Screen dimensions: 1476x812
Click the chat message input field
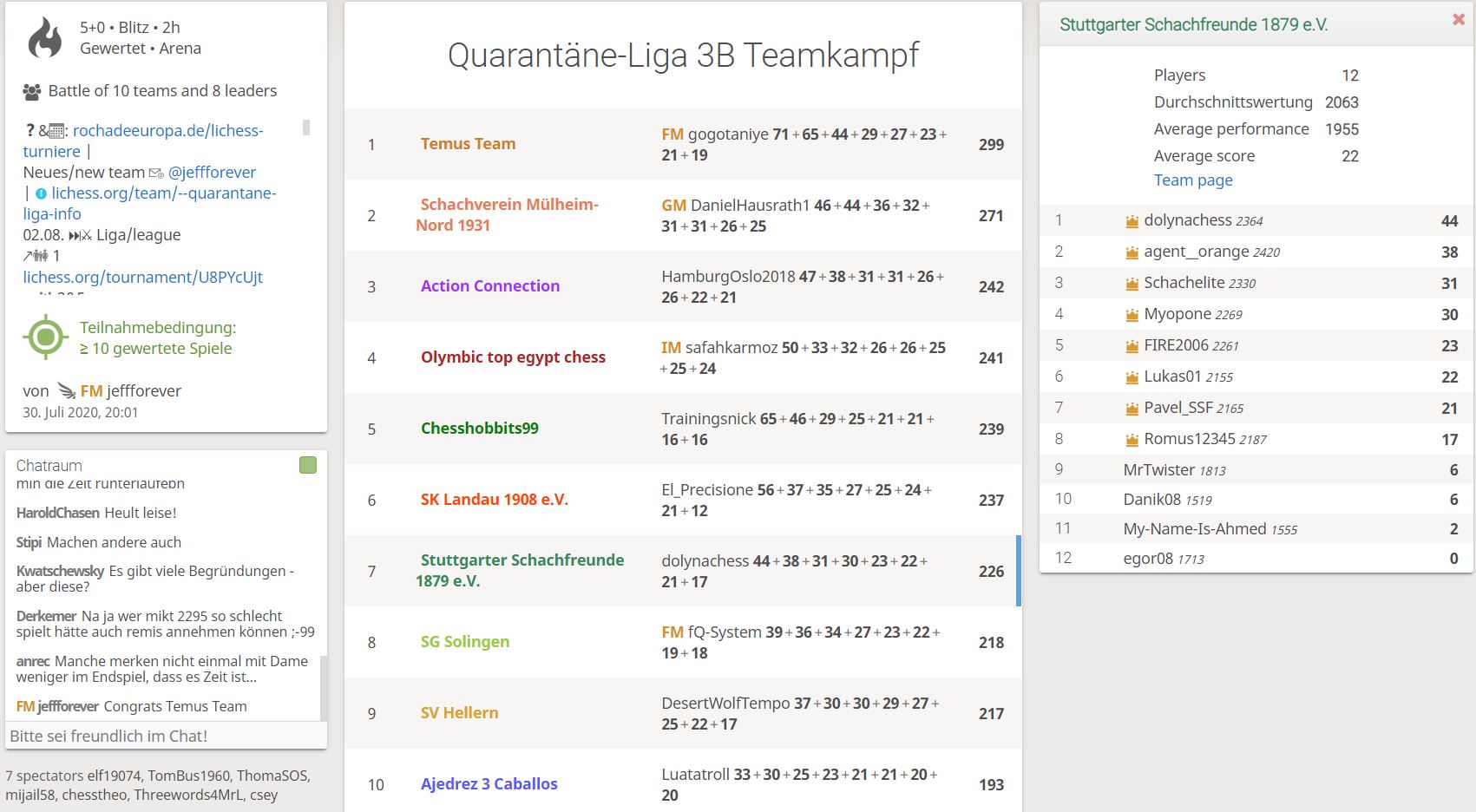click(166, 736)
